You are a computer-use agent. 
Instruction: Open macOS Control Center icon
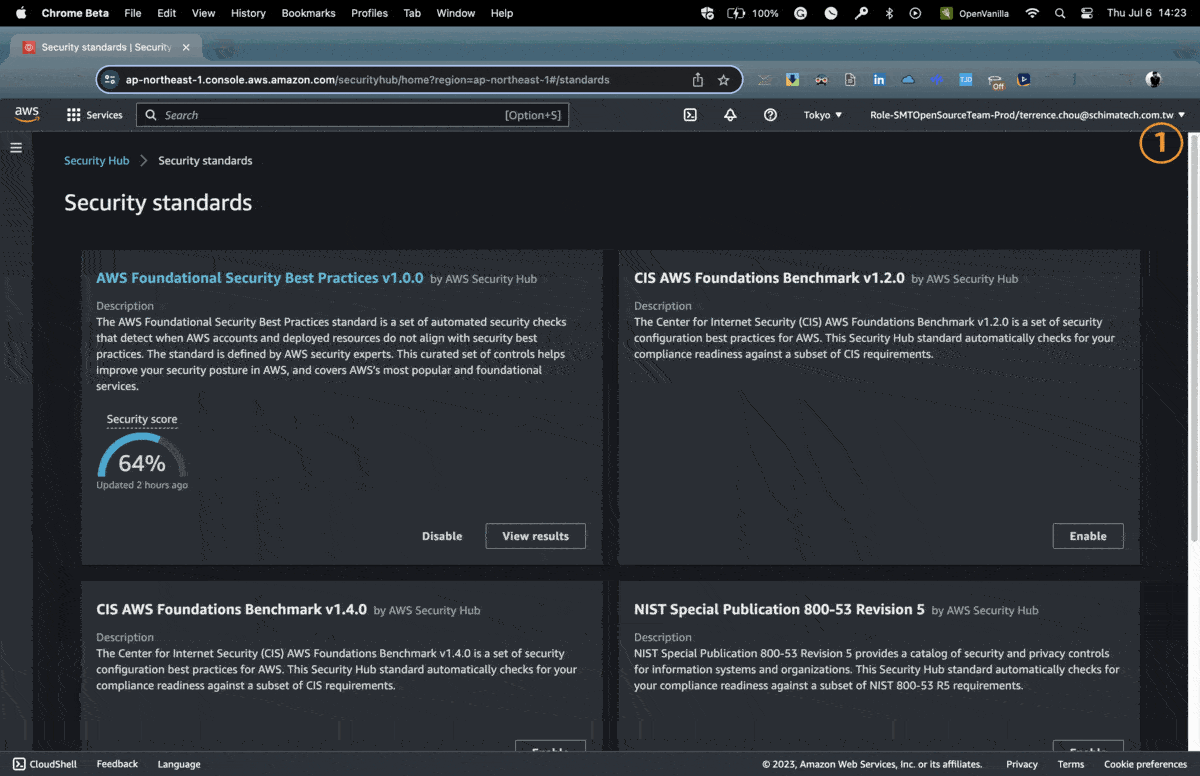click(1087, 13)
